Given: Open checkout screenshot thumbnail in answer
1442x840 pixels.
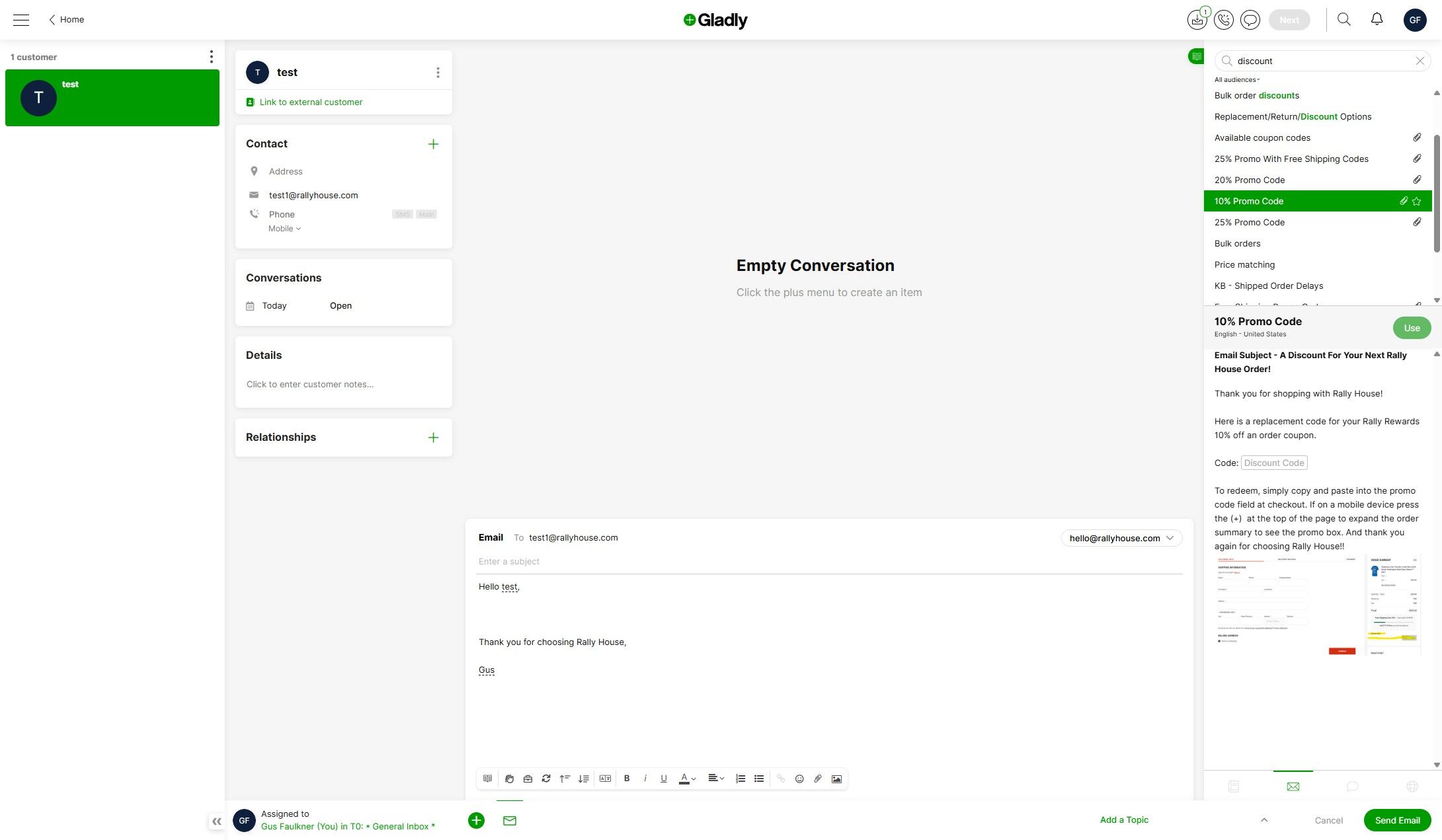Looking at the screenshot, I should pos(1318,606).
